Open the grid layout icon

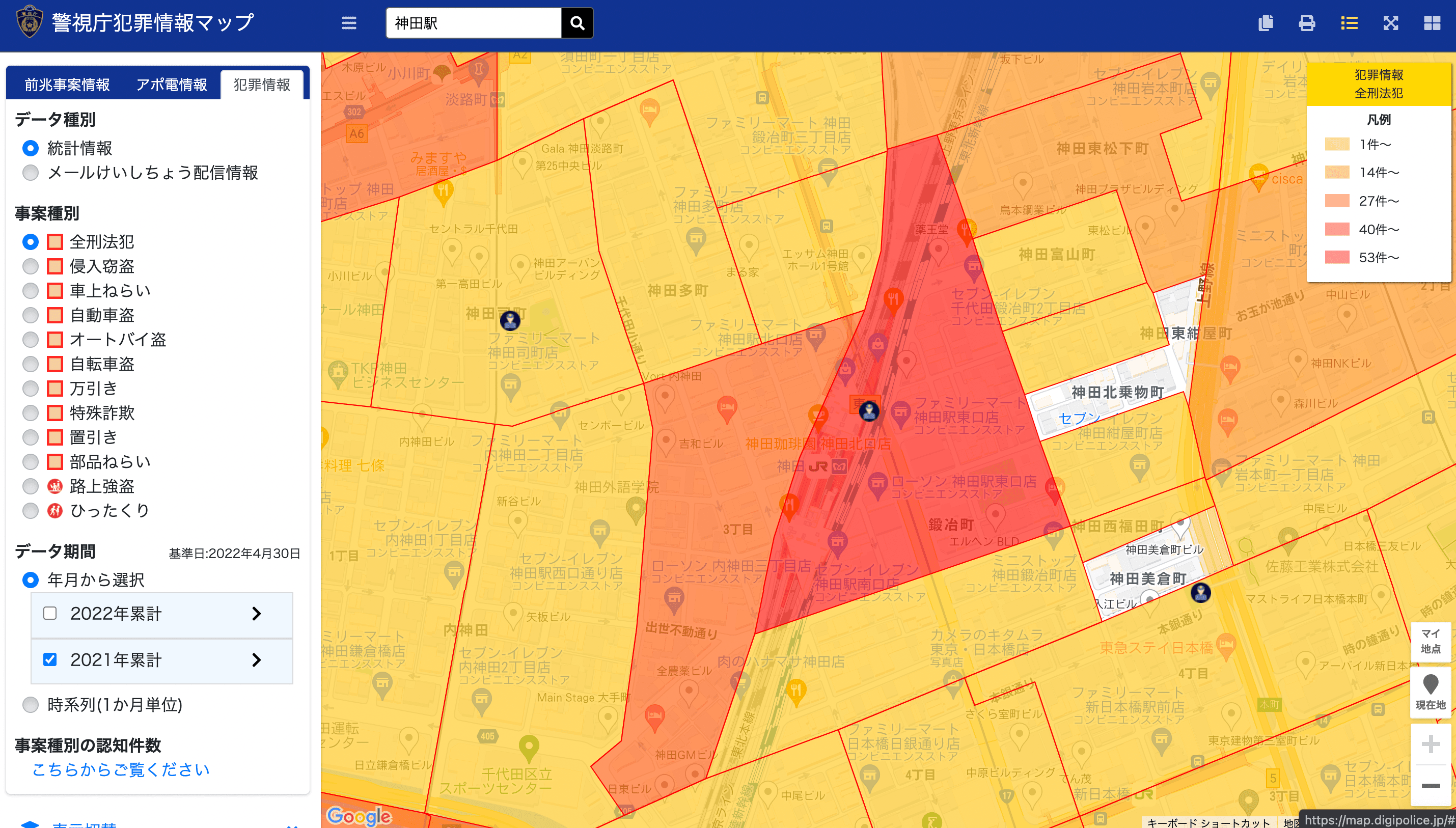[x=1432, y=23]
